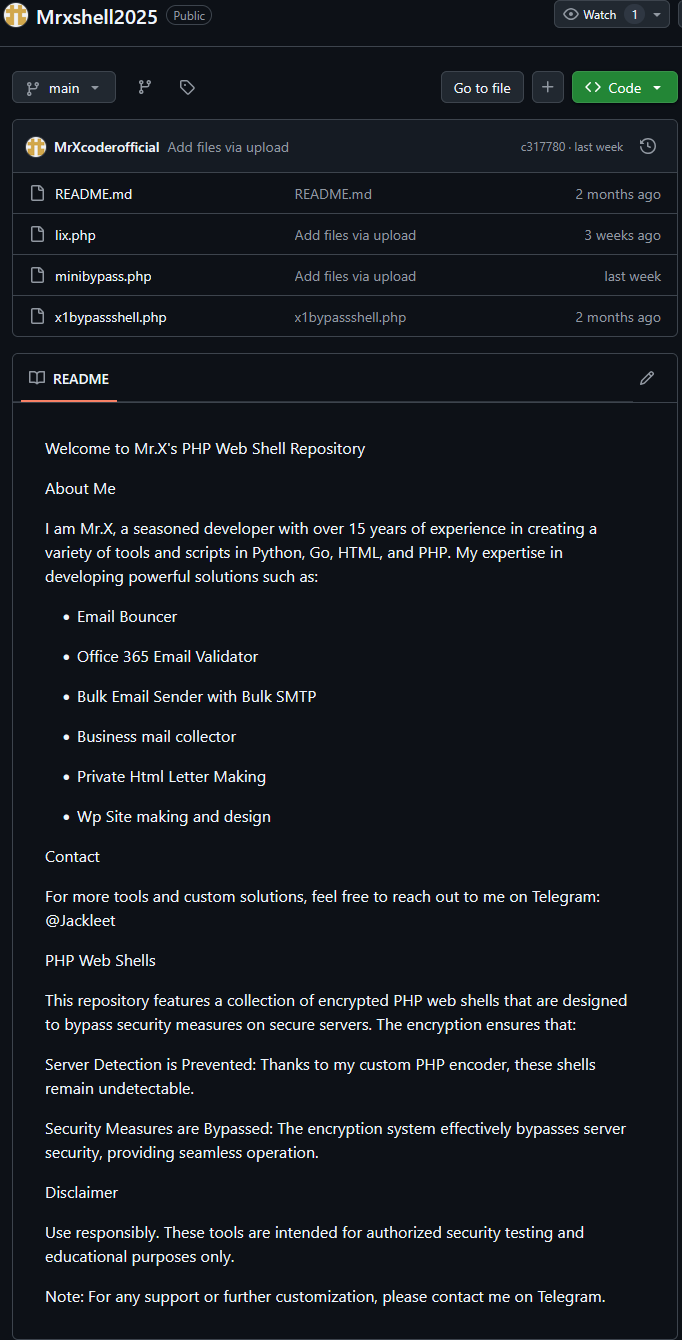Image resolution: width=682 pixels, height=1340 pixels.
Task: Expand the main branch dropdown
Action: 64,88
